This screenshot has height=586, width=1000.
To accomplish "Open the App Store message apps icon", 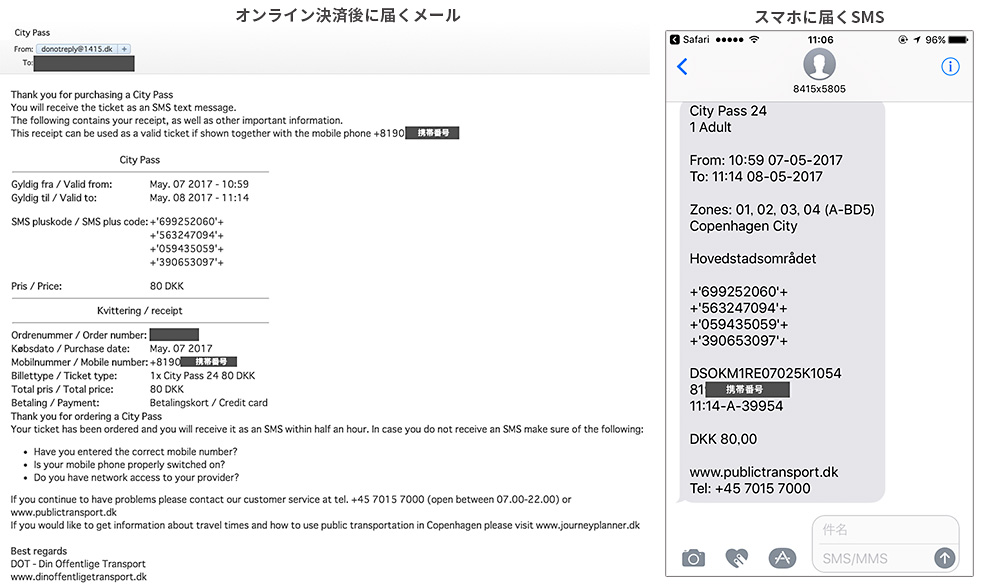I will pos(782,558).
